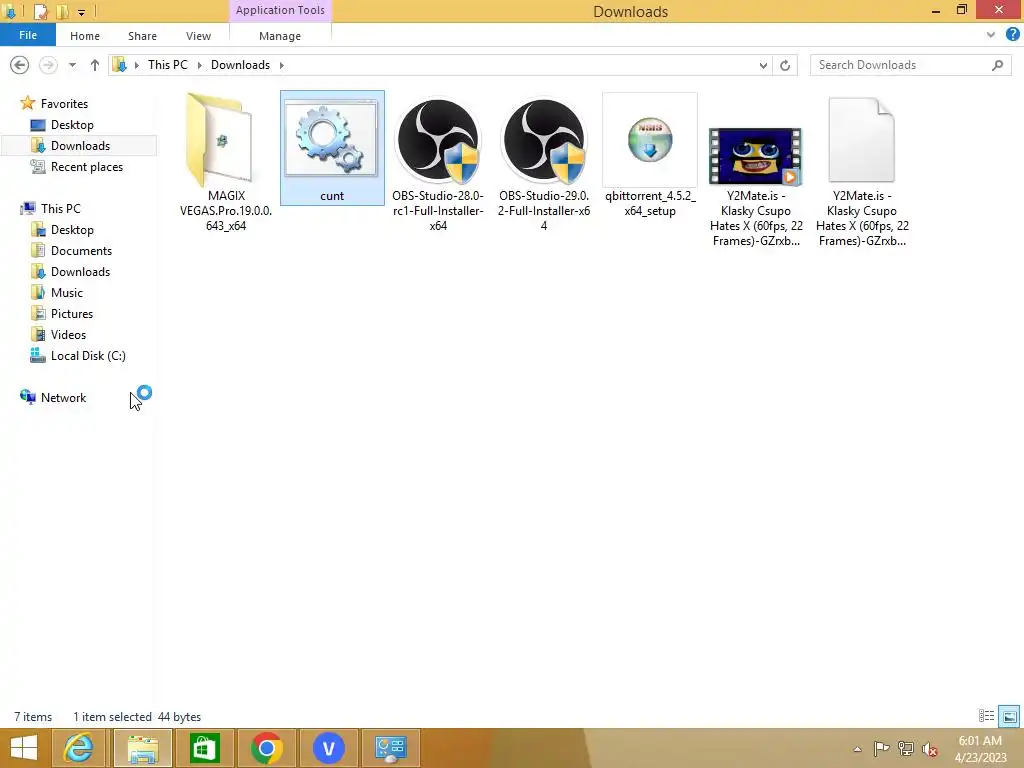This screenshot has height=768, width=1024.
Task: Open the Windows Start button
Action: point(24,748)
